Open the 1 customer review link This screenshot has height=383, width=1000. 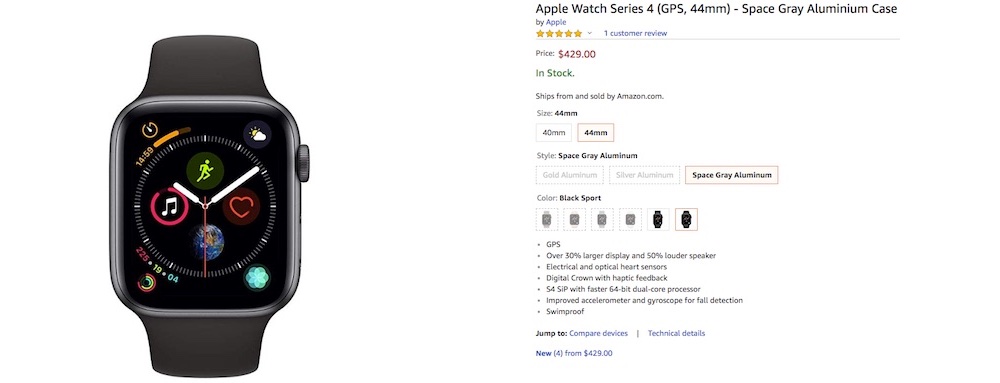point(635,33)
